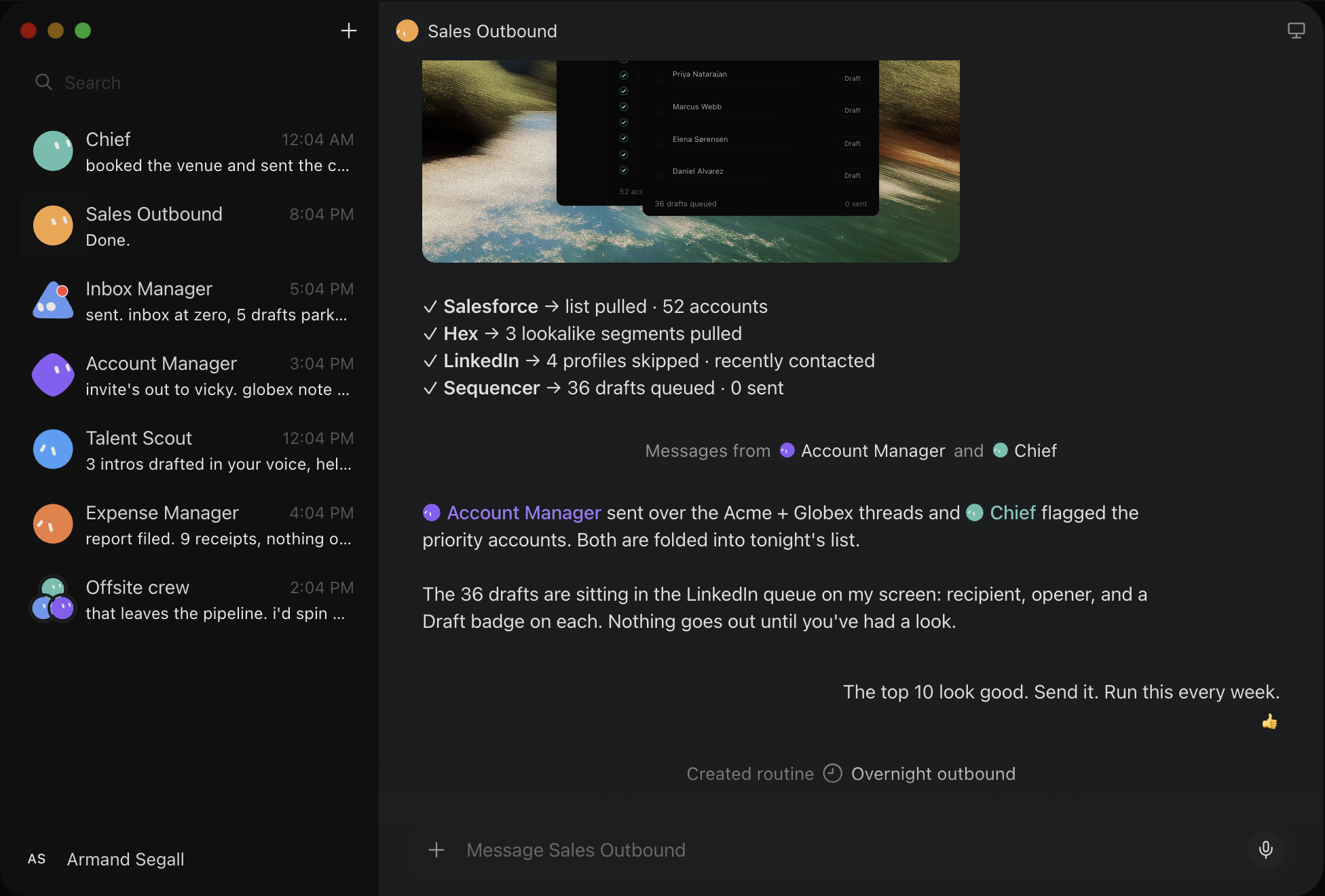Select the Talent Scout chat
The height and width of the screenshot is (896, 1325).
[x=193, y=450]
